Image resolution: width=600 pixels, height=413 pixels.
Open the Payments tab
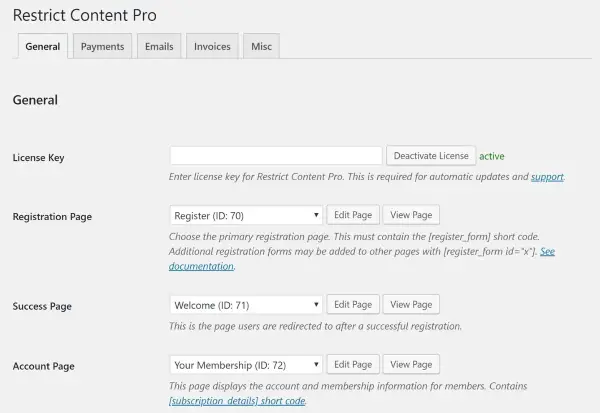pos(103,46)
